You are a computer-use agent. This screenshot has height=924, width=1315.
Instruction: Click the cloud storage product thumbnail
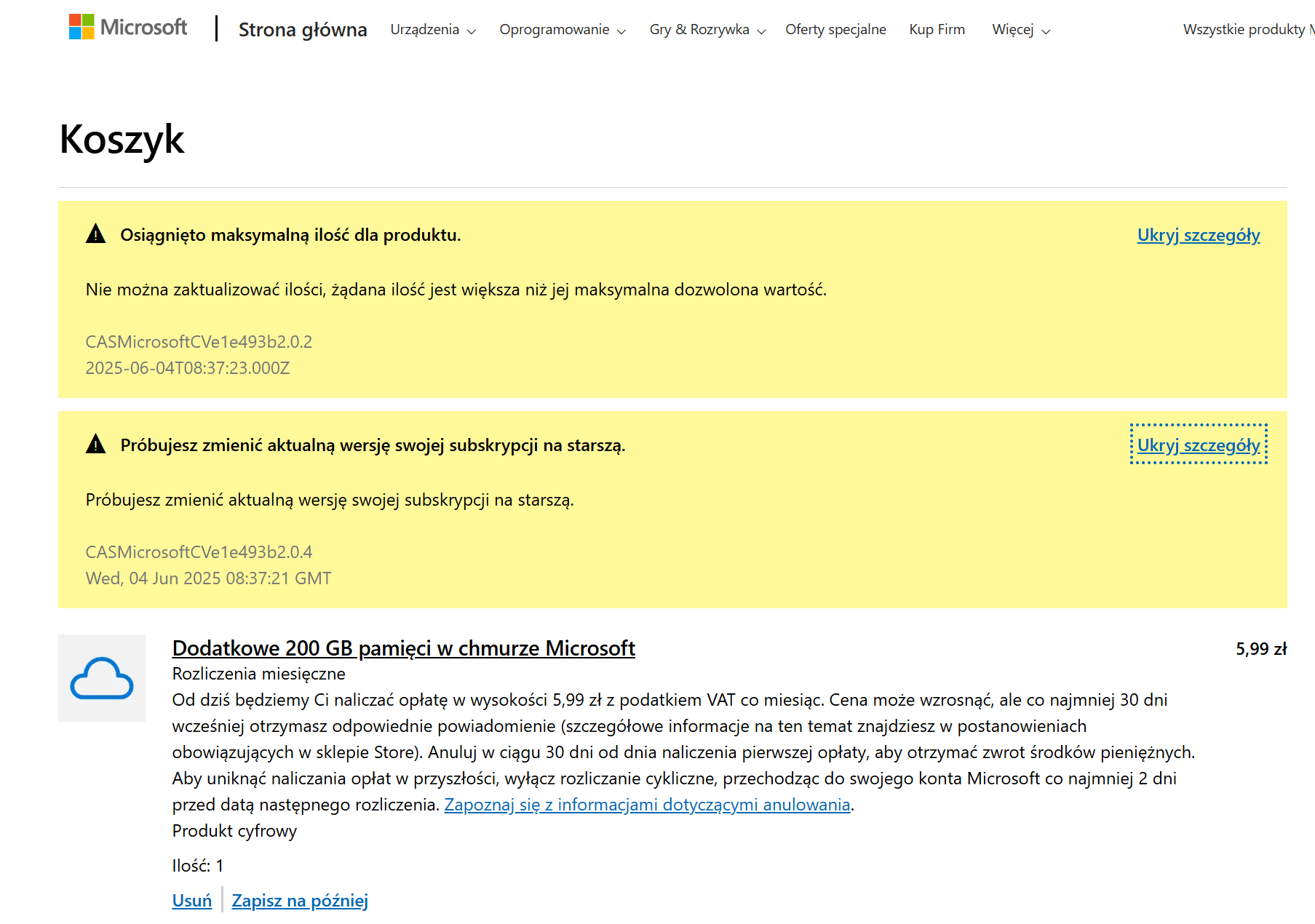[x=102, y=678]
